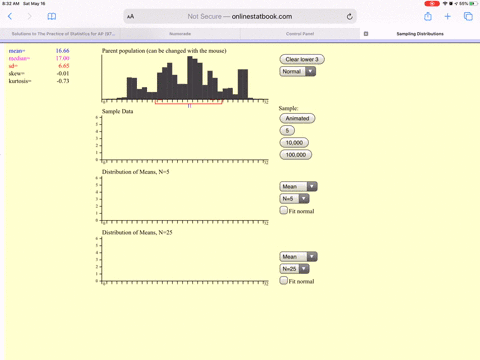Click the mean value 16.66
Screen dimensions: 480x360
point(62,51)
